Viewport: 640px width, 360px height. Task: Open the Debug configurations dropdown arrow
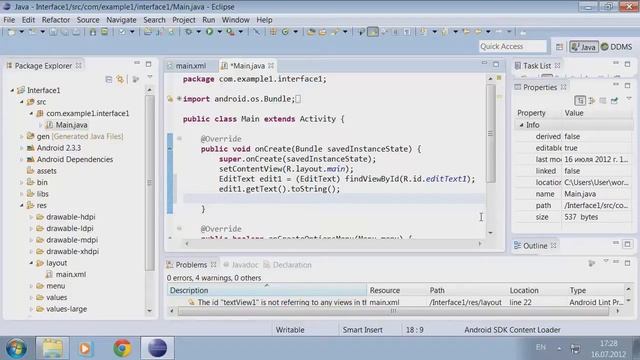(x=198, y=32)
